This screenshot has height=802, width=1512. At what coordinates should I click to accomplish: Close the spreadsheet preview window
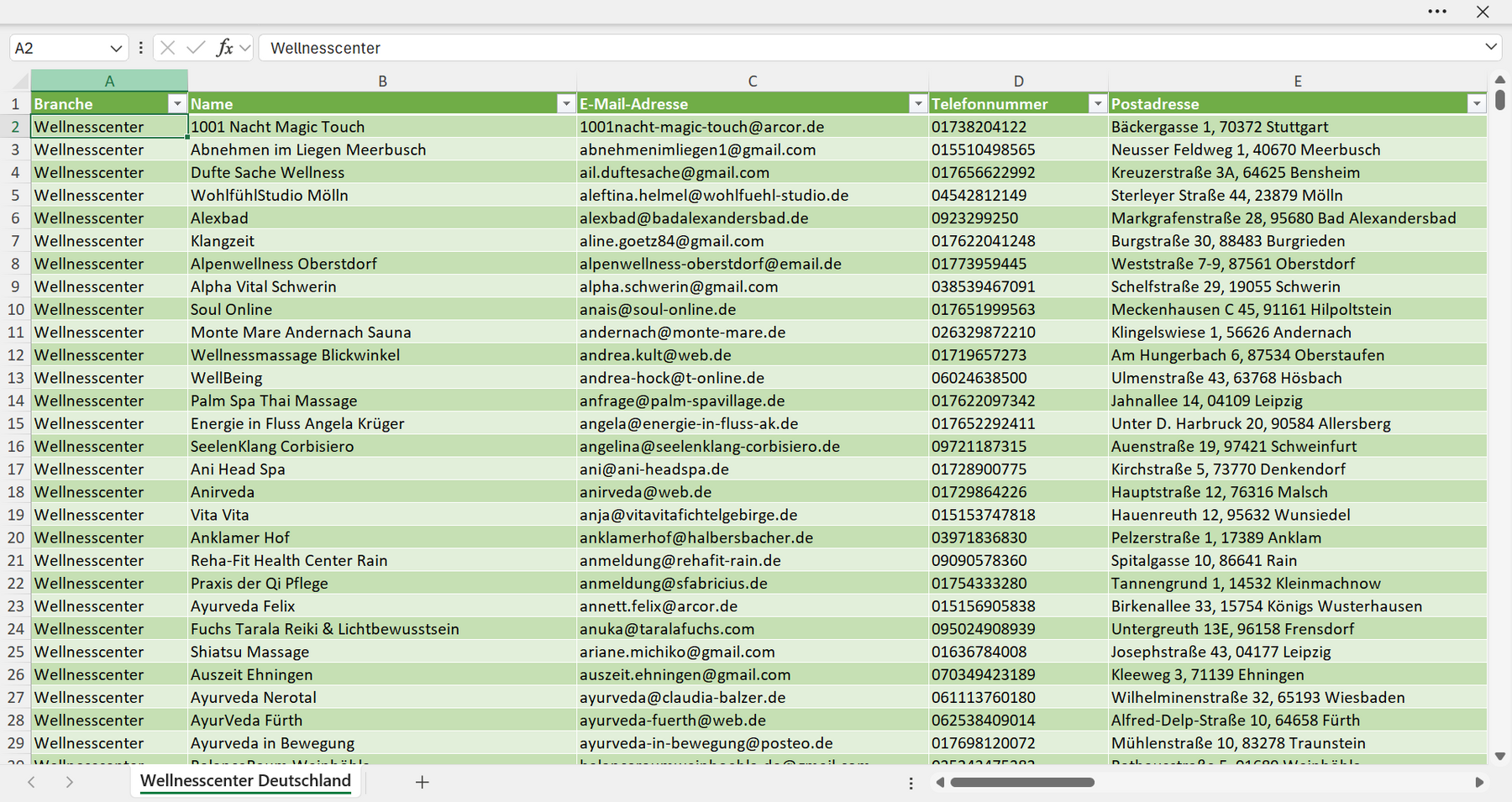pos(1483,12)
